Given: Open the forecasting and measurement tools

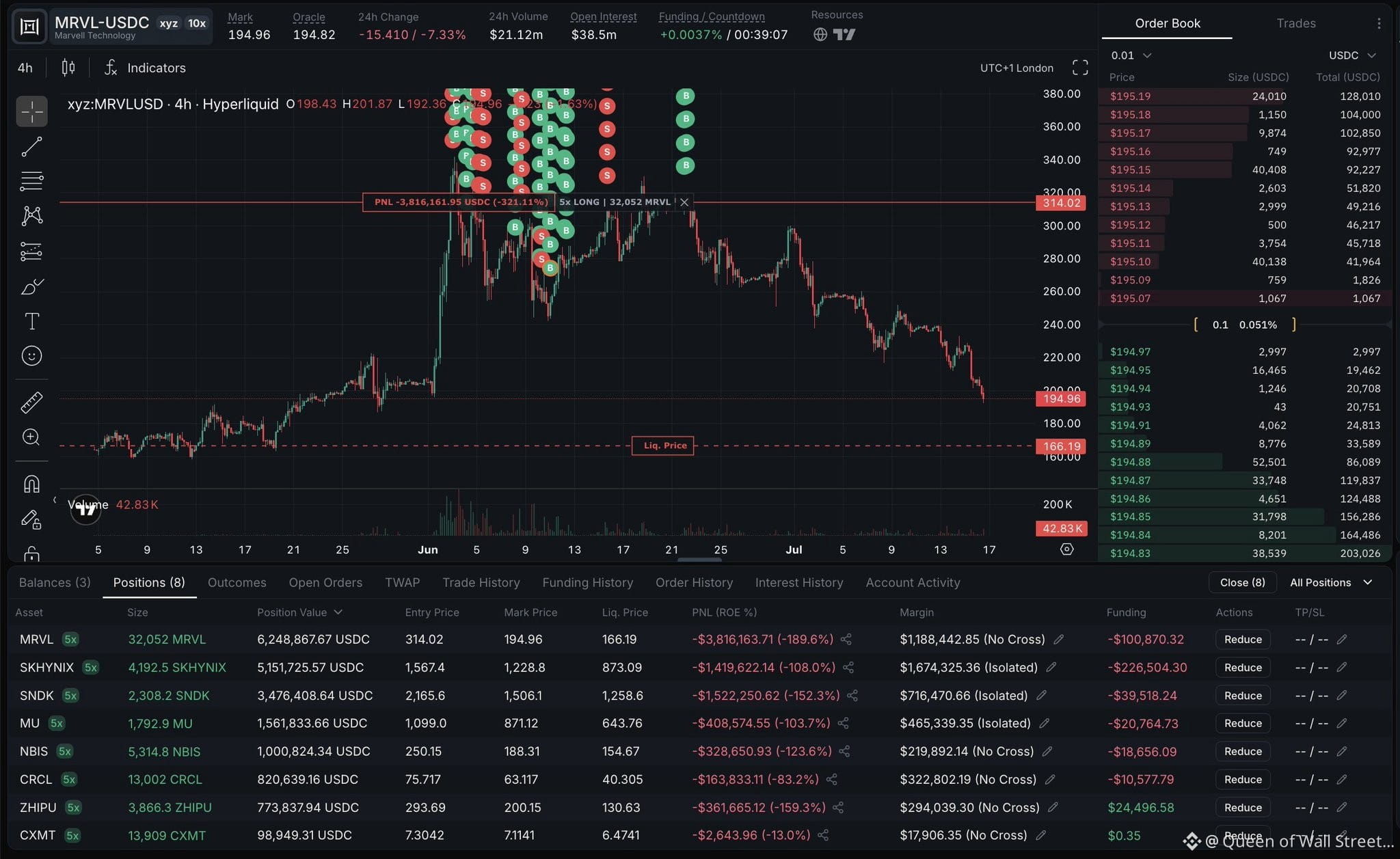Looking at the screenshot, I should (31, 251).
